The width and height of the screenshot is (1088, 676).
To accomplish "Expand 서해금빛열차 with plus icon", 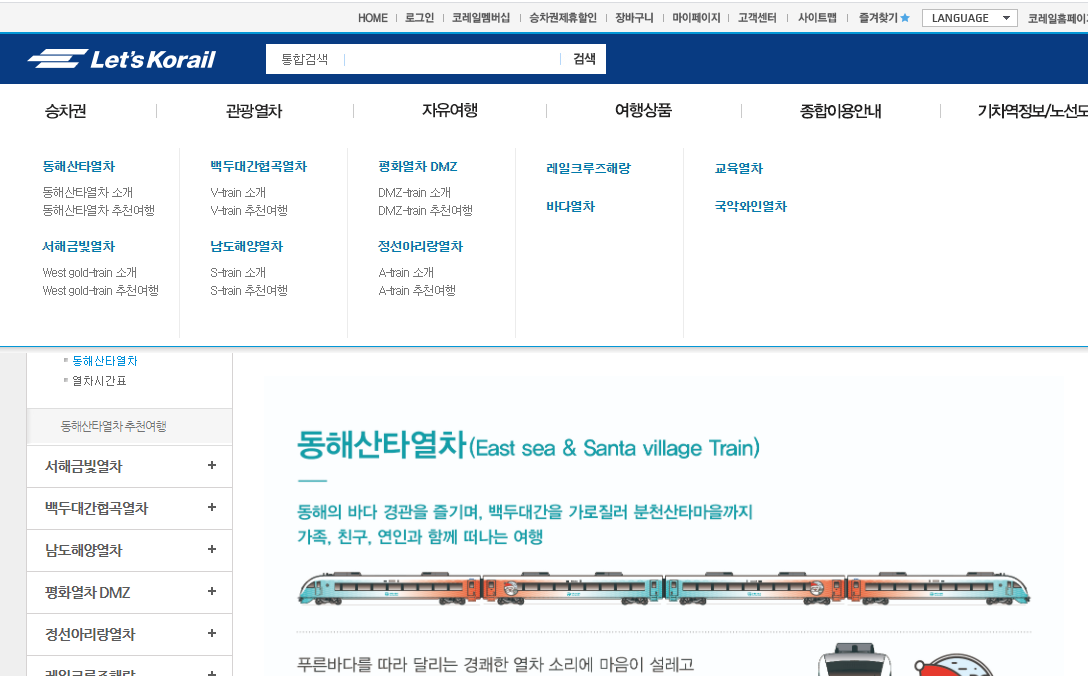I will pyautogui.click(x=212, y=466).
